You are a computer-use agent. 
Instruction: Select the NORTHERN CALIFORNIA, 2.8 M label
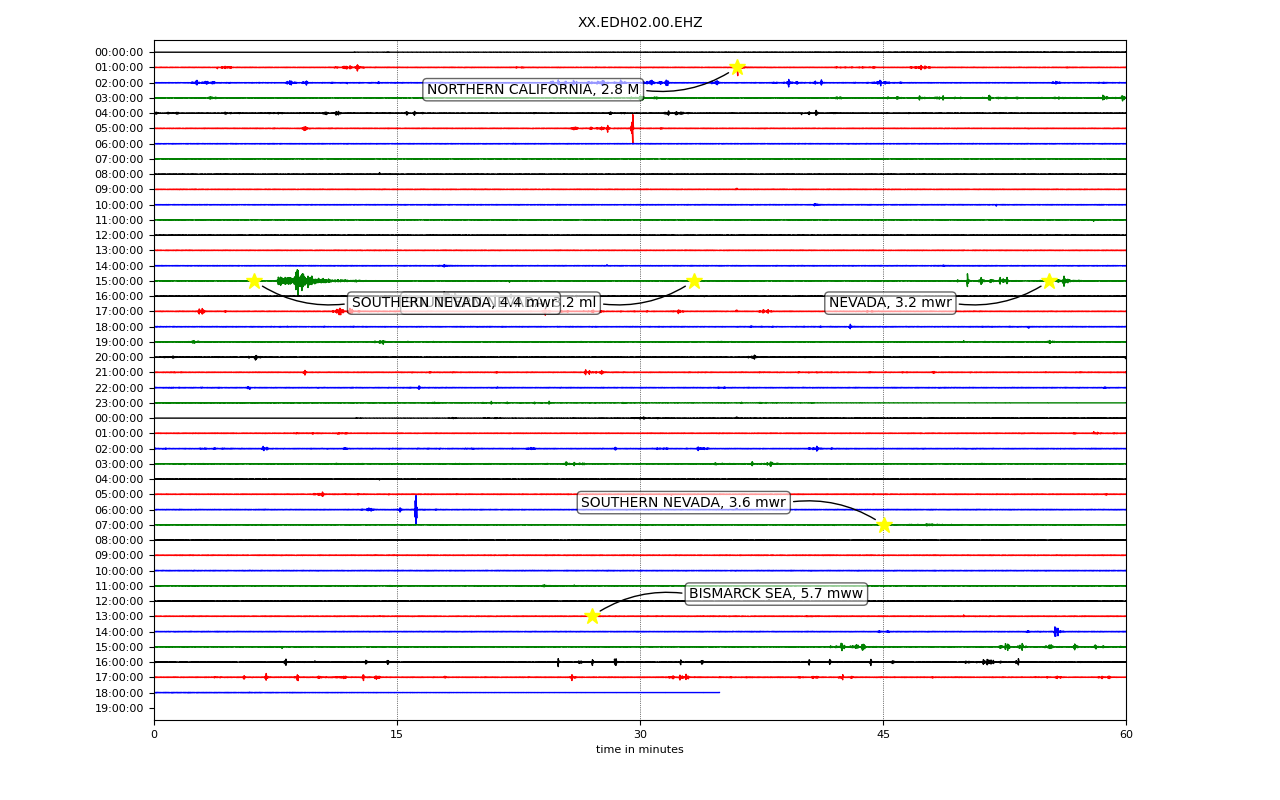pyautogui.click(x=533, y=90)
